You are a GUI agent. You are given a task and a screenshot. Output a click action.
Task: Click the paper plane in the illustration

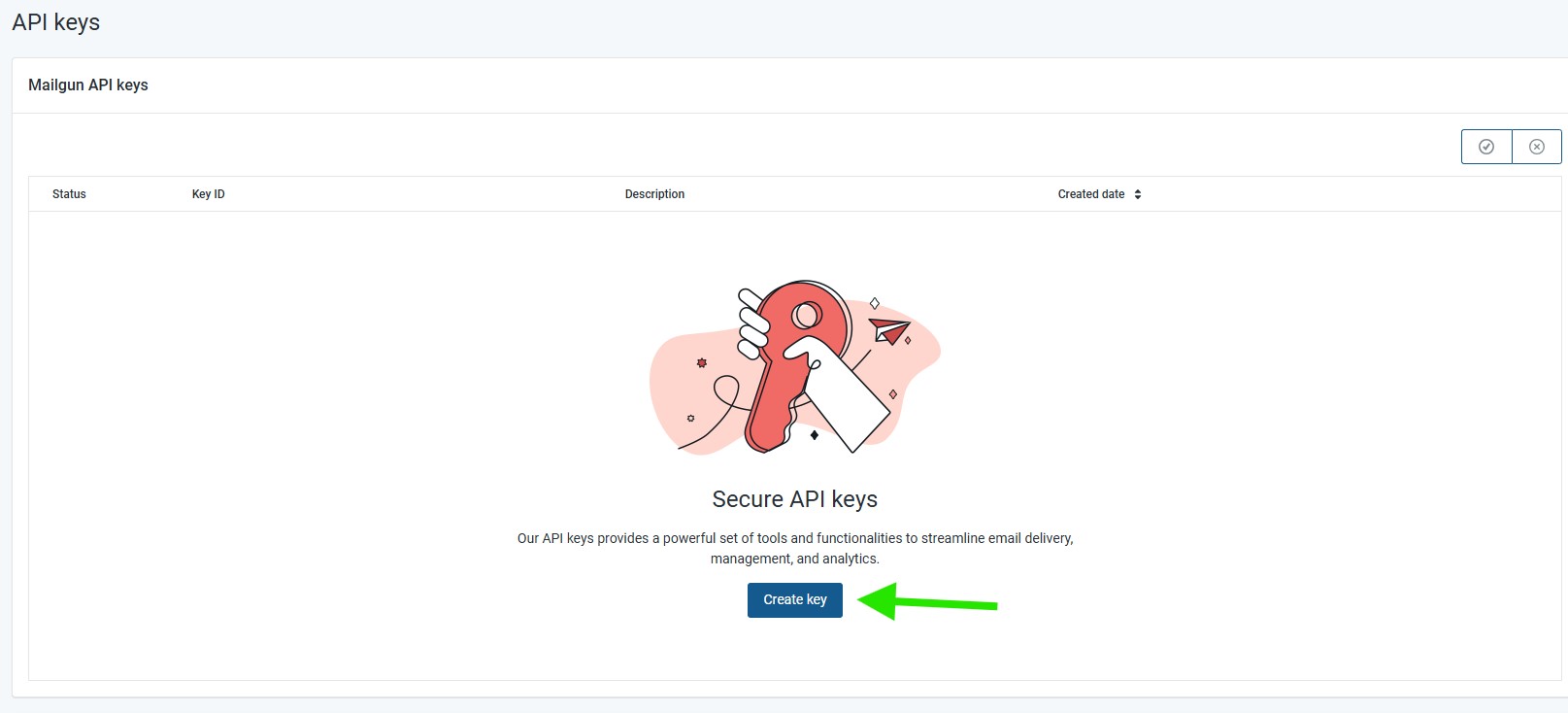click(x=889, y=330)
